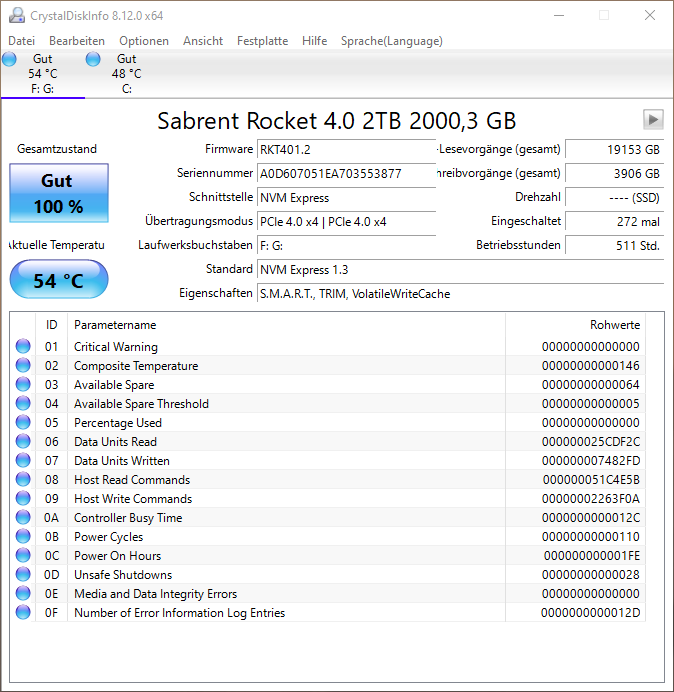Click the Seriennummer field value
The height and width of the screenshot is (692, 674).
click(x=346, y=173)
